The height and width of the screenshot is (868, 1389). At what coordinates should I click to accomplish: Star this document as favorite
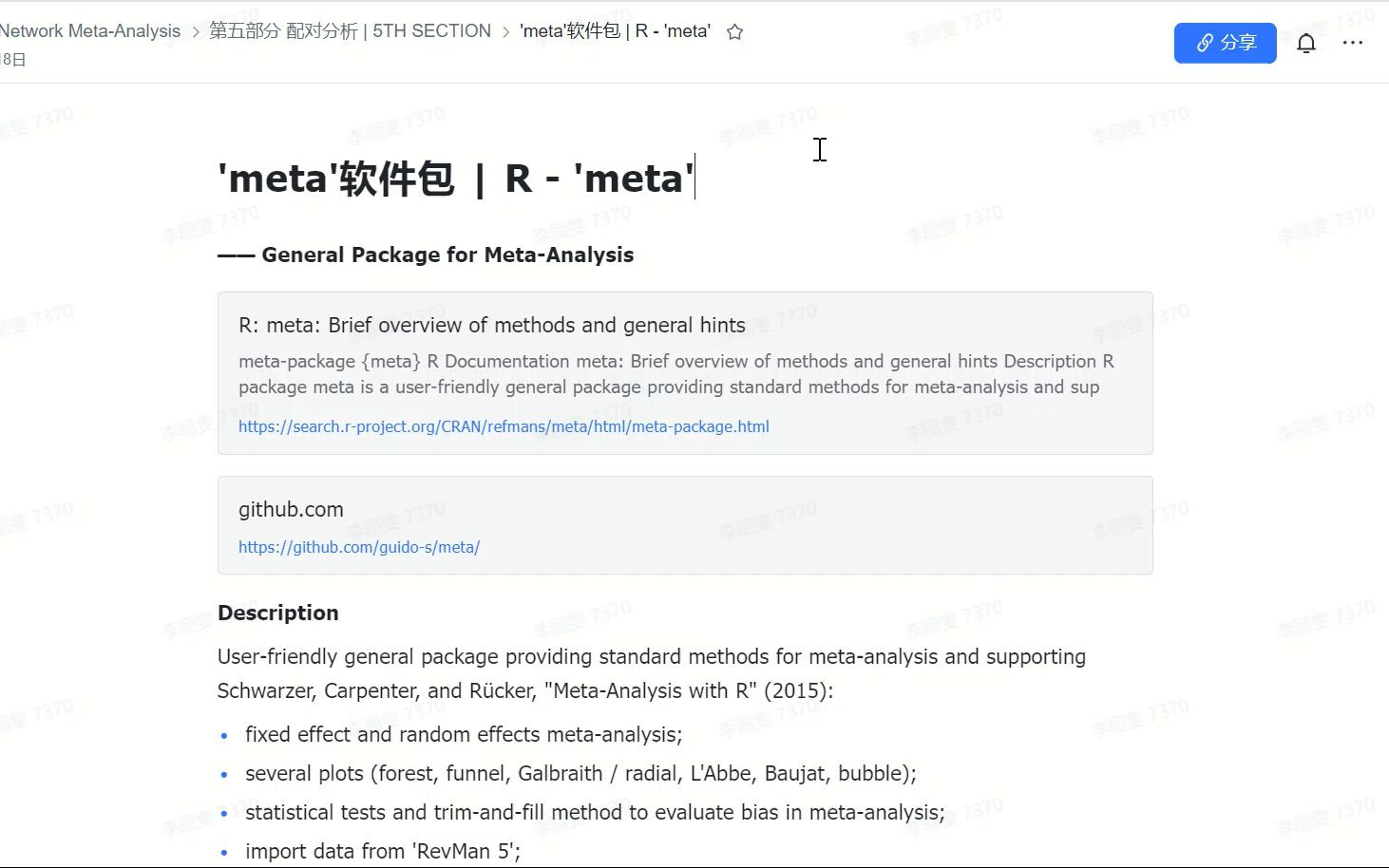(734, 31)
